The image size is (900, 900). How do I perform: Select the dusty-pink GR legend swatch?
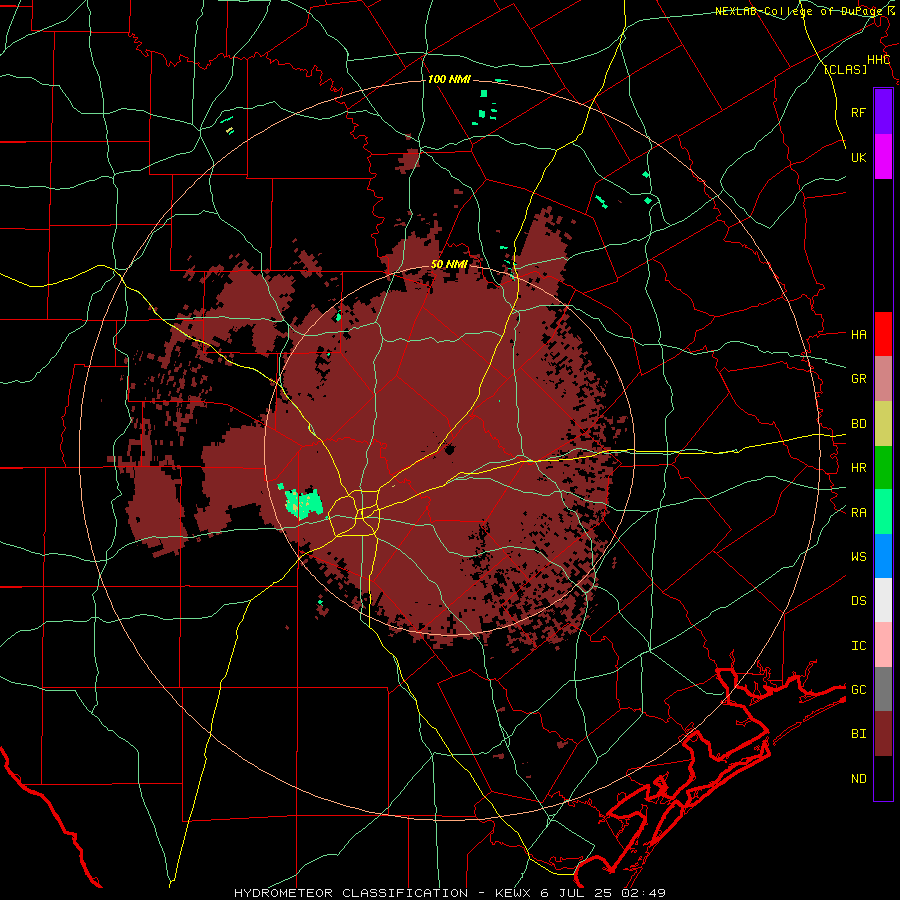click(883, 379)
